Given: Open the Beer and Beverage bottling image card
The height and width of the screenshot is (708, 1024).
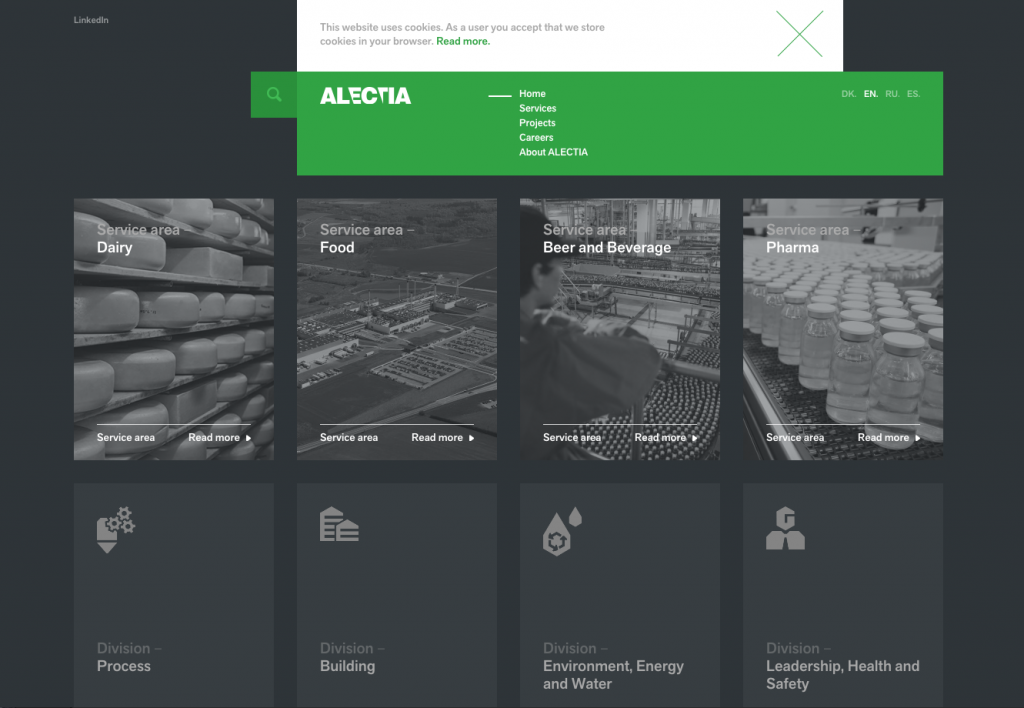Looking at the screenshot, I should 620,329.
